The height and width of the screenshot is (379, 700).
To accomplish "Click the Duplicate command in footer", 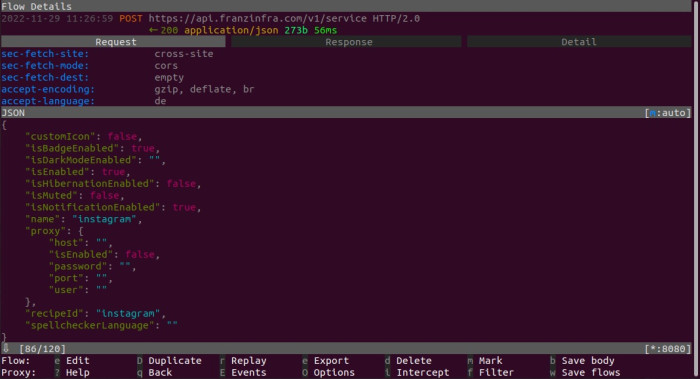I will point(175,361).
